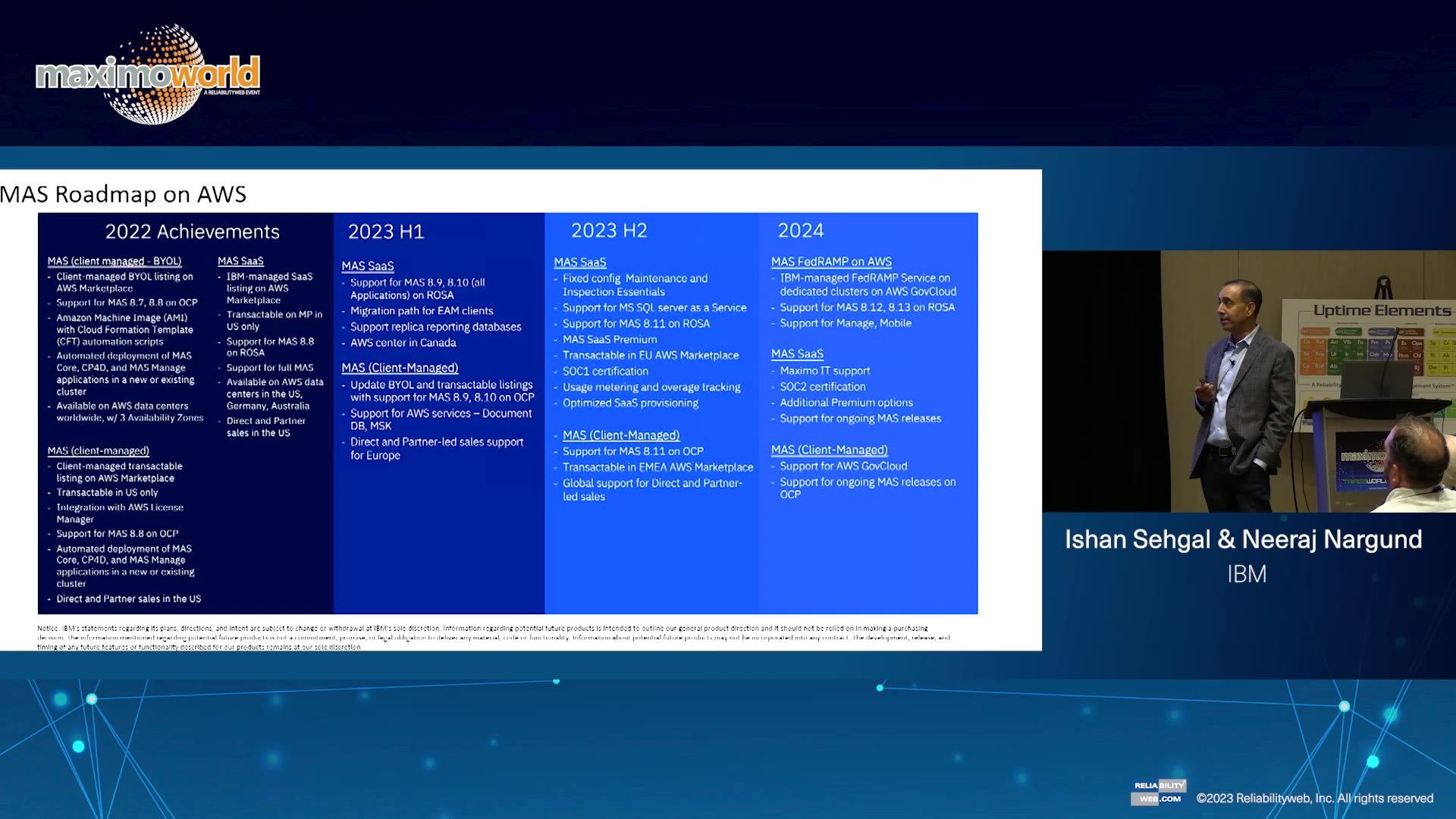Click the "IBM" caption below speaker names

click(1247, 574)
